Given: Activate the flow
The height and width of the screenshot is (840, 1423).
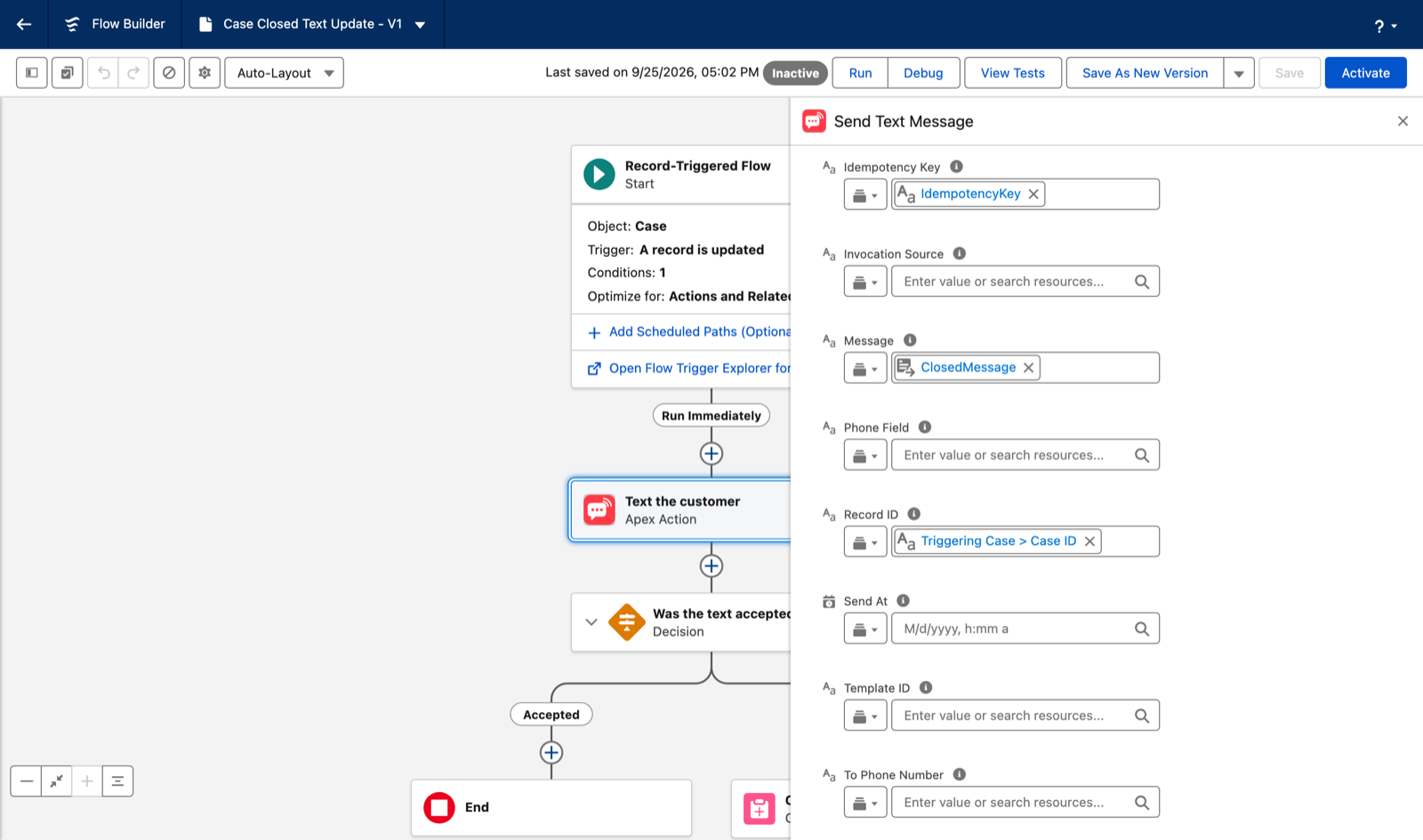Looking at the screenshot, I should tap(1366, 73).
